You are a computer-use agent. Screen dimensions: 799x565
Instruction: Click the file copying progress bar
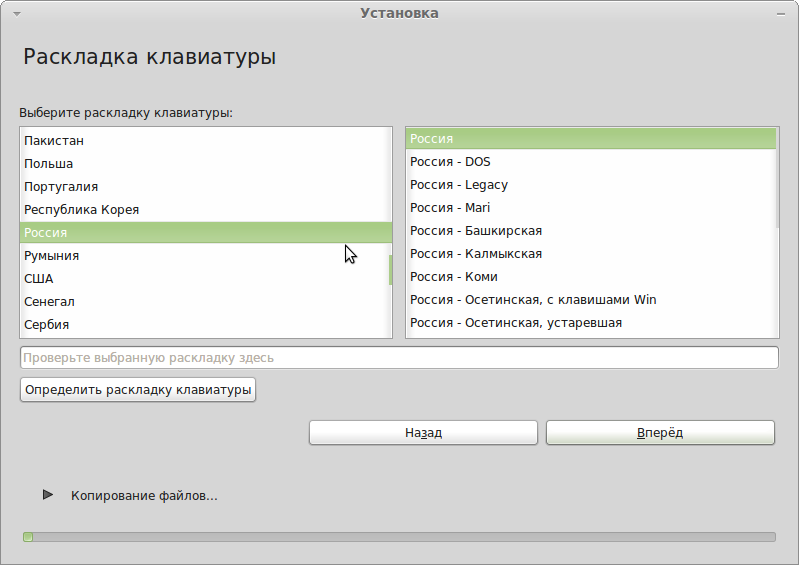tap(400, 537)
